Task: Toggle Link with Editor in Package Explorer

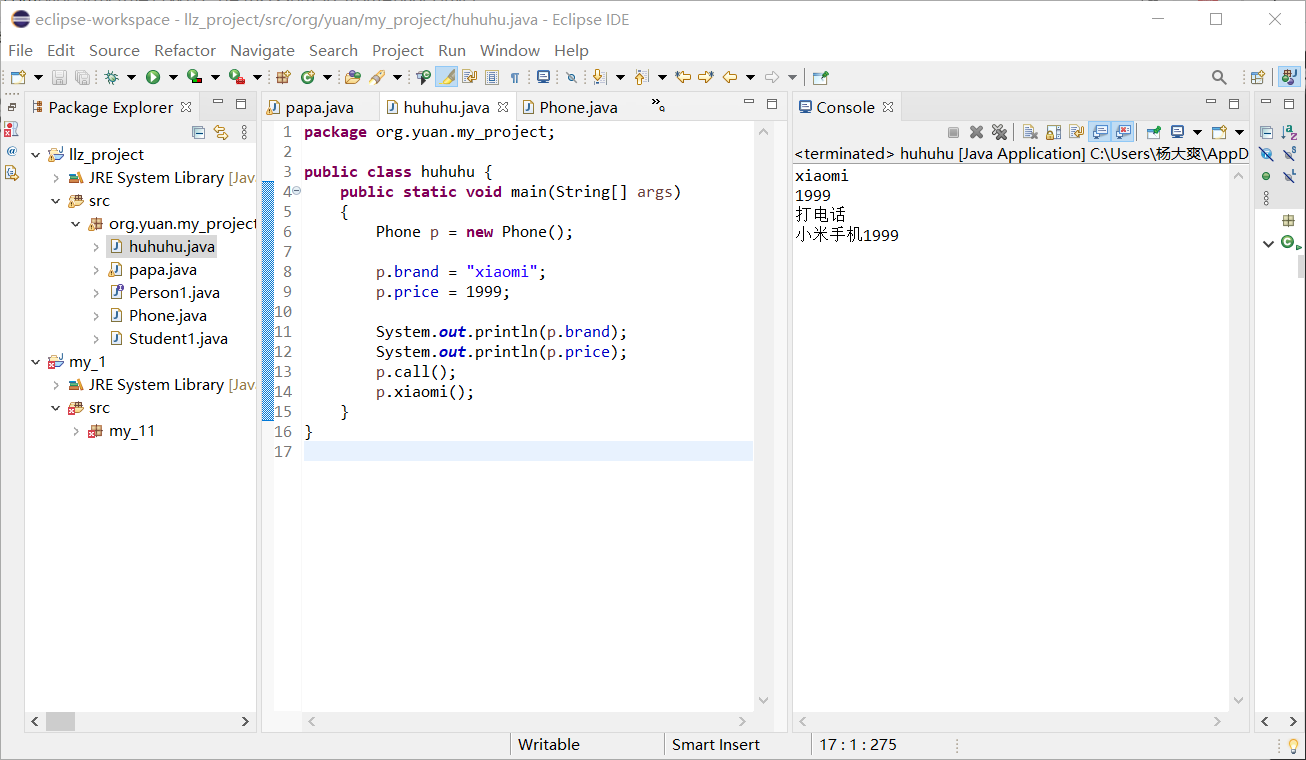Action: coord(221,132)
